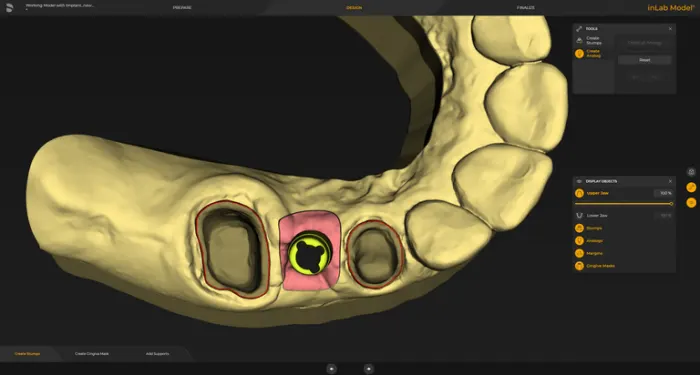700x375 pixels.
Task: Toggle Upper Jaw visibility icon
Action: tap(579, 193)
